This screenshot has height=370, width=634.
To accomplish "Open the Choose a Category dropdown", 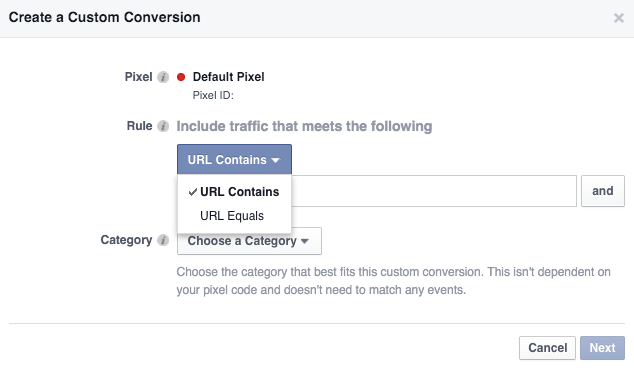I will (x=249, y=241).
